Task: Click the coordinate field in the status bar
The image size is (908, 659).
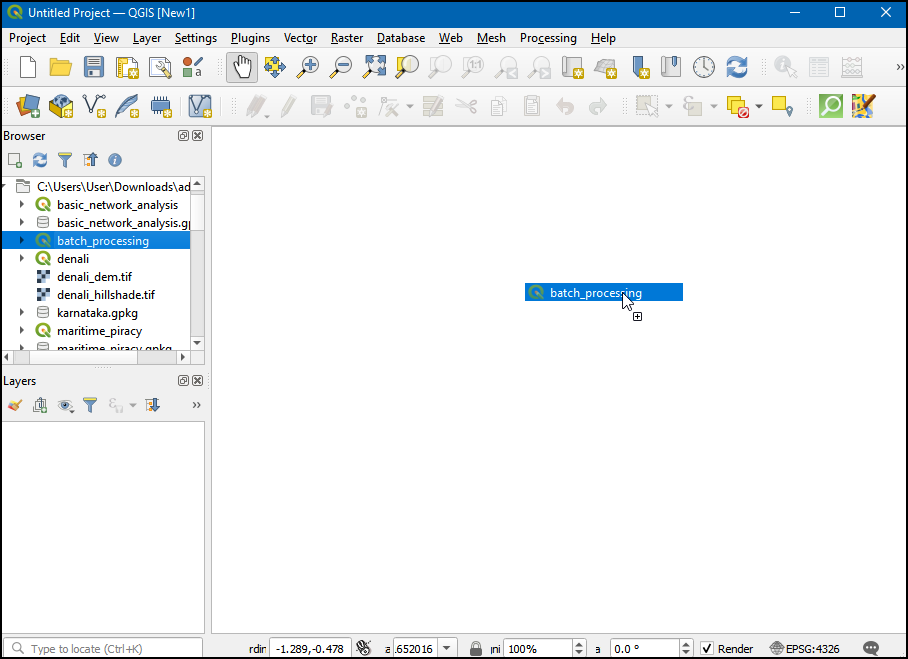Action: pyautogui.click(x=310, y=649)
